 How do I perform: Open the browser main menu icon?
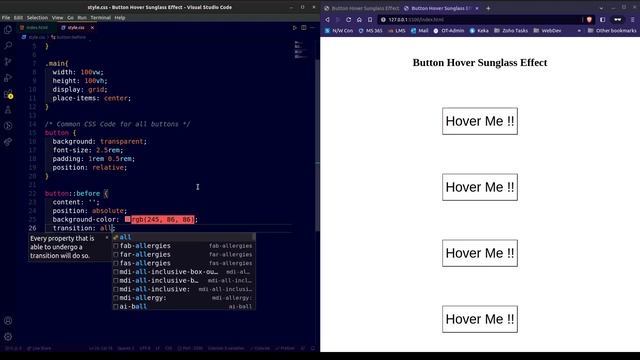coord(633,20)
